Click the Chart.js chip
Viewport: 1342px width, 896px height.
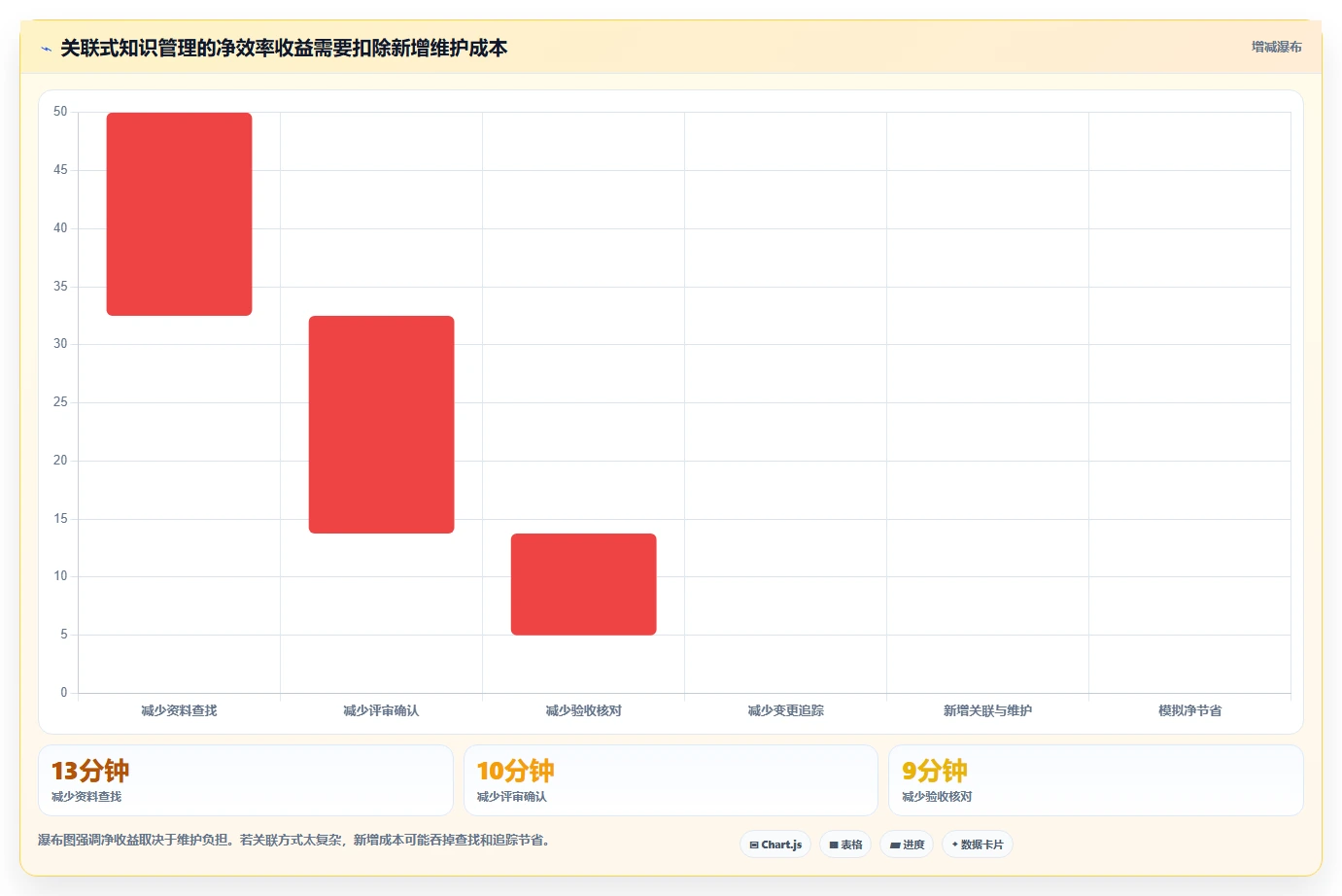[775, 844]
